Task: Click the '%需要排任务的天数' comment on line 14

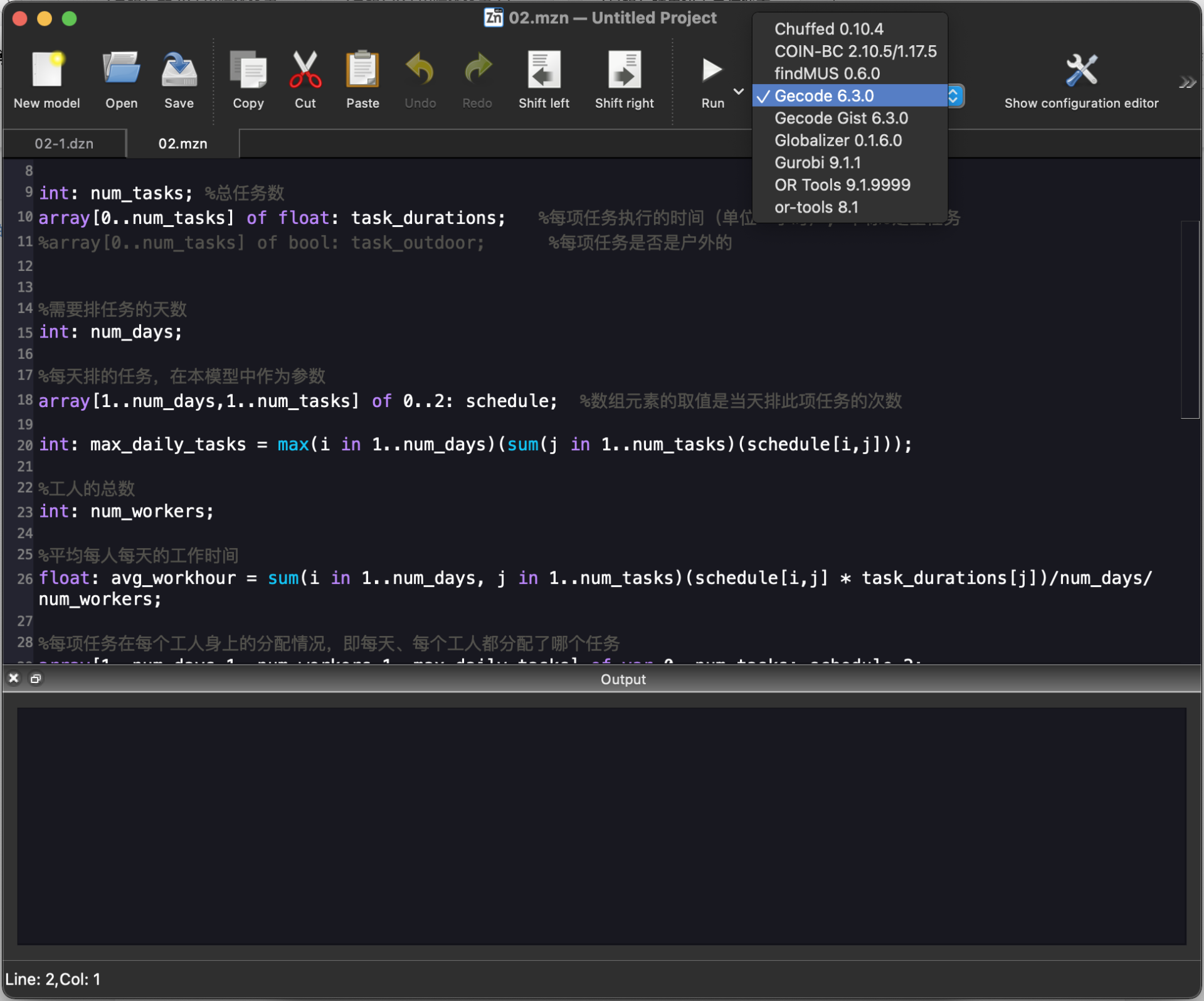Action: point(113,309)
